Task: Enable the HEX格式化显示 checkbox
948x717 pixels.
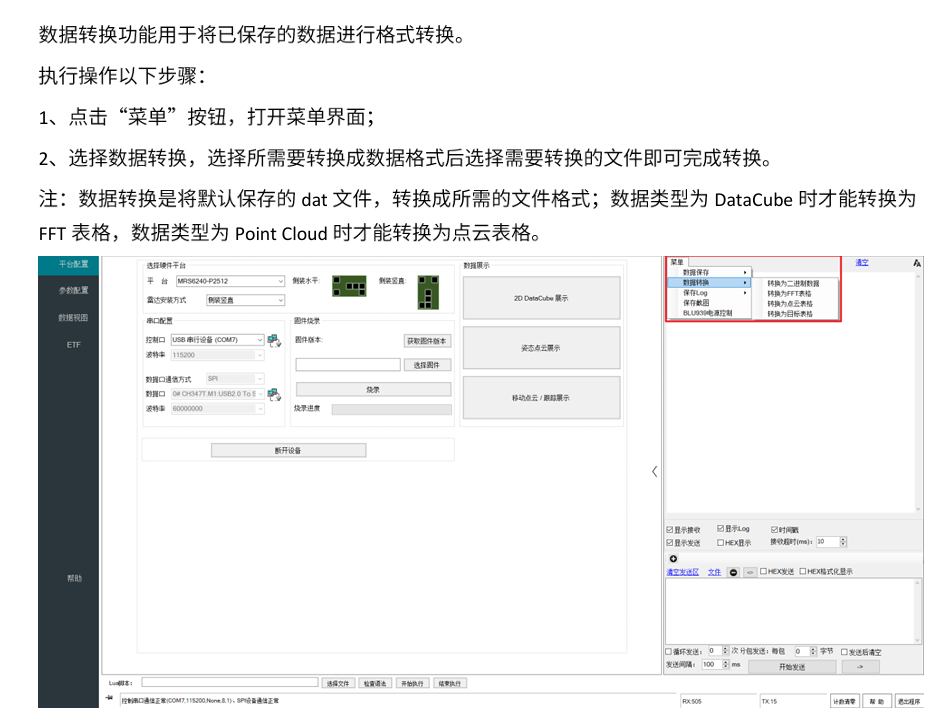Action: click(803, 571)
